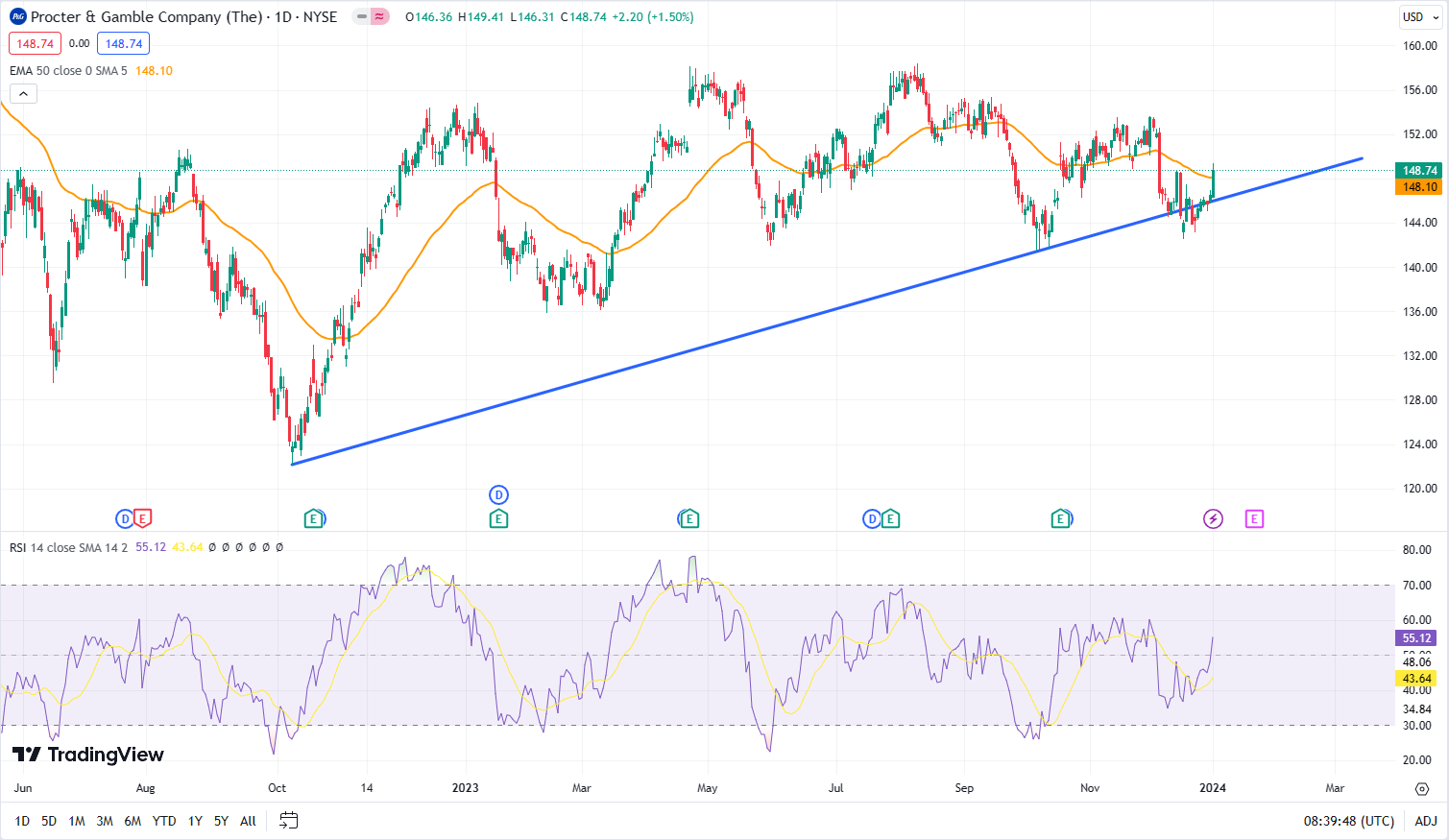Click the 2024 label on time axis

(x=1213, y=788)
